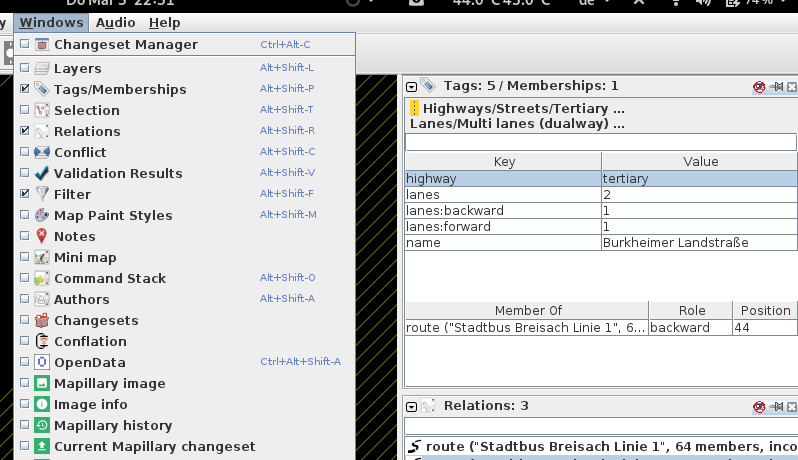Select the Burkheimer Landstraße value cell
The width and height of the screenshot is (798, 460).
(699, 243)
